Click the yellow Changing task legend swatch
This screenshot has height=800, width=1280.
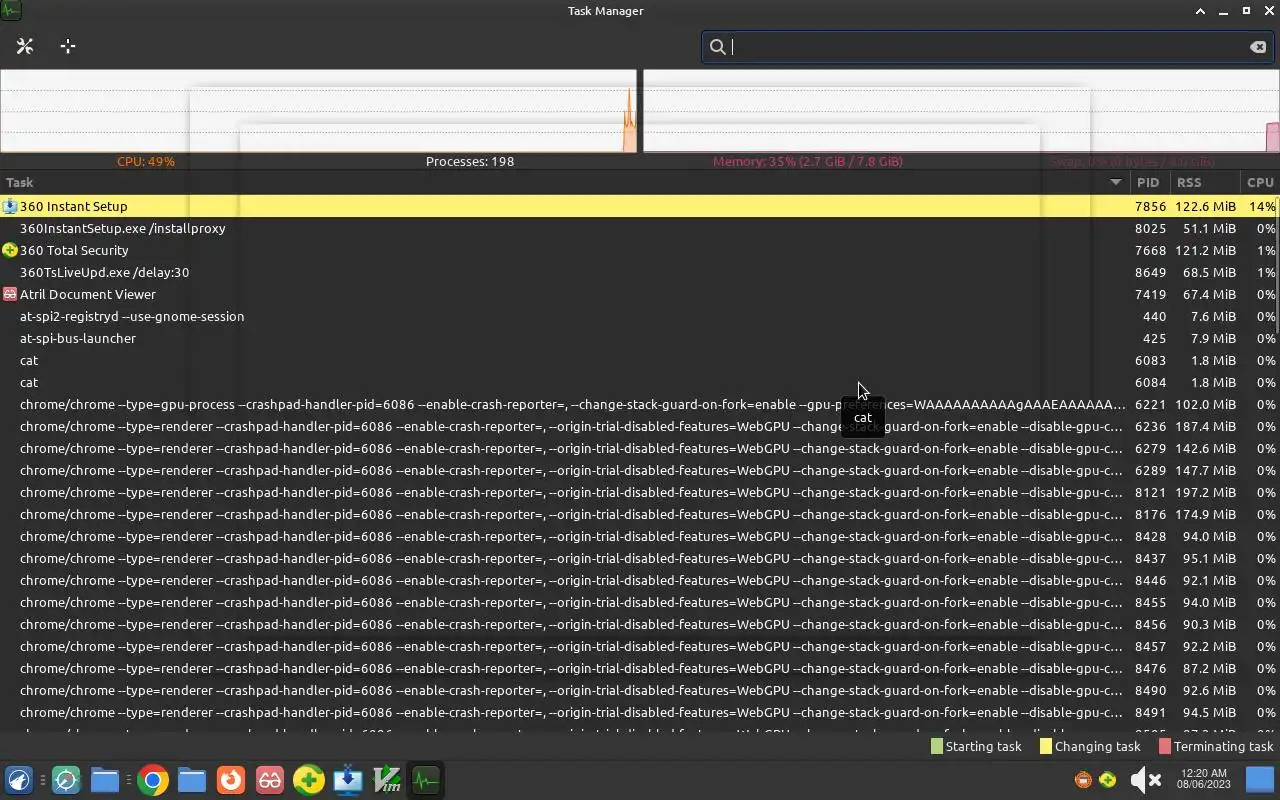(x=1046, y=746)
